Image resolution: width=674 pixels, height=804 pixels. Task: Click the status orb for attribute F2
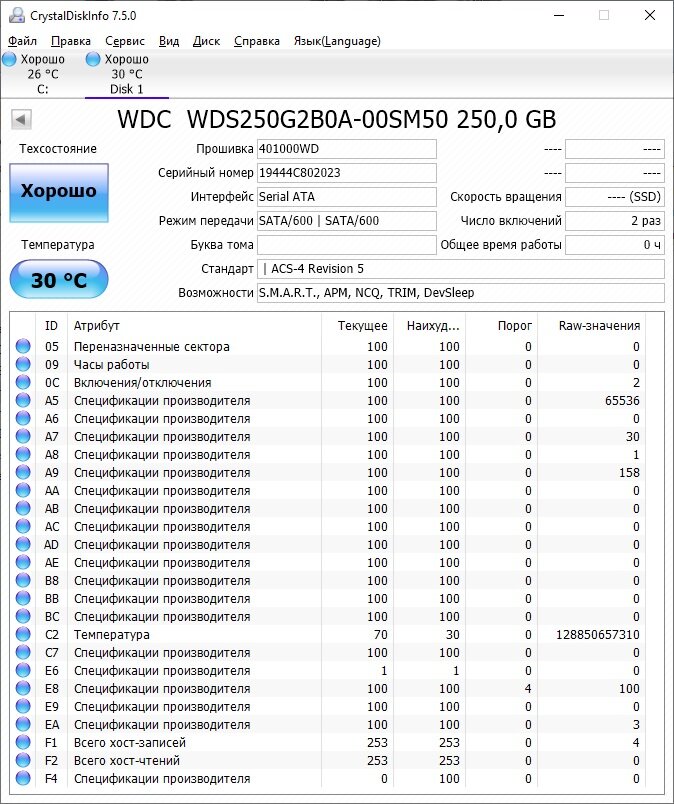23,760
